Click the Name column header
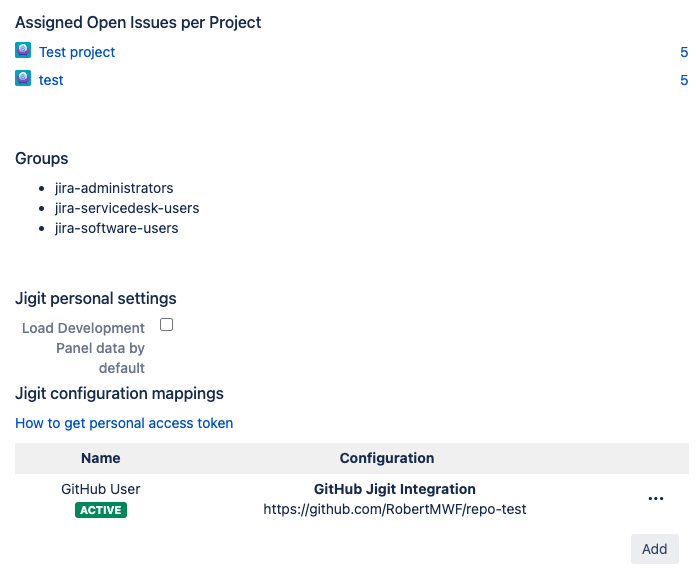This screenshot has height=576, width=696. point(101,458)
